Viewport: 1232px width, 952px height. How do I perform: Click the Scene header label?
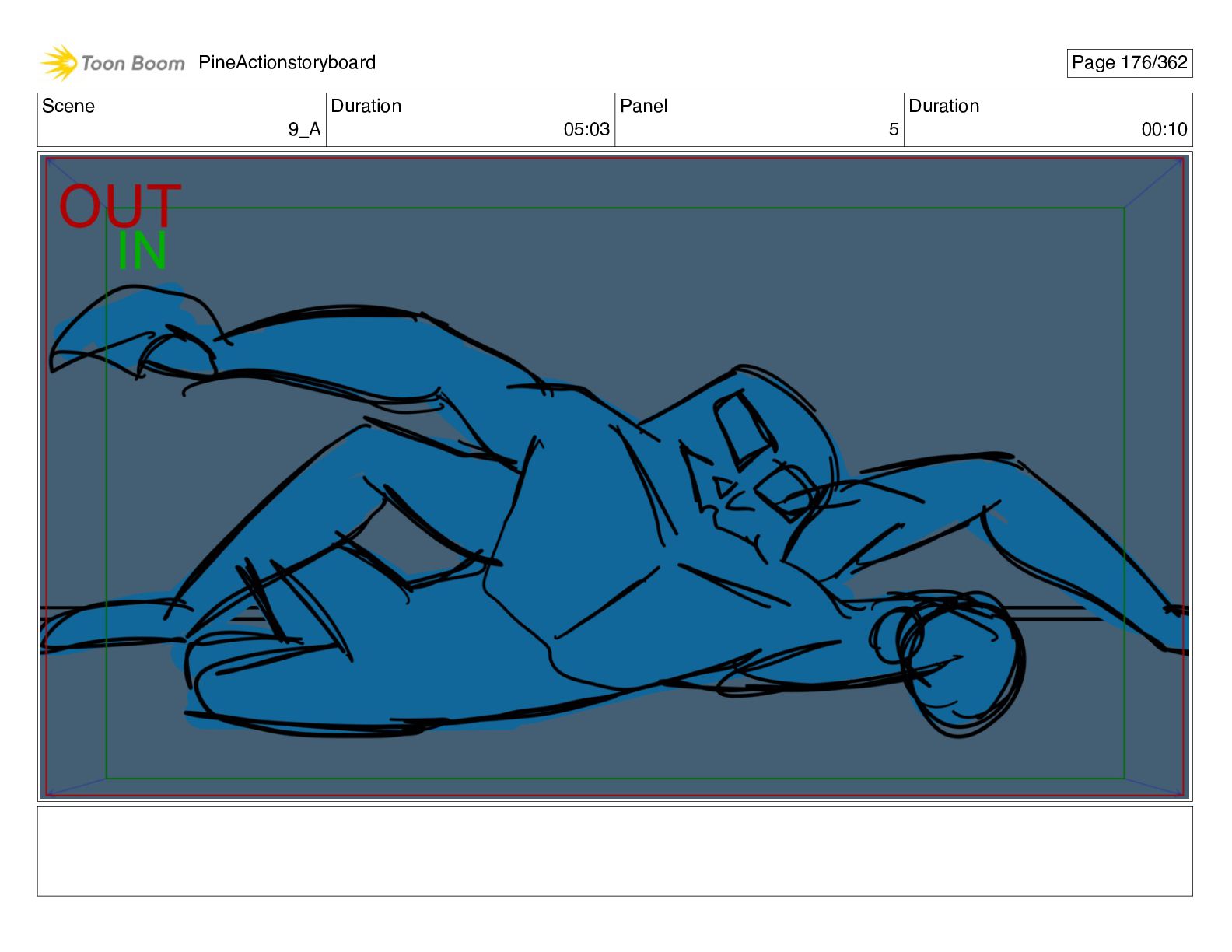coord(68,107)
